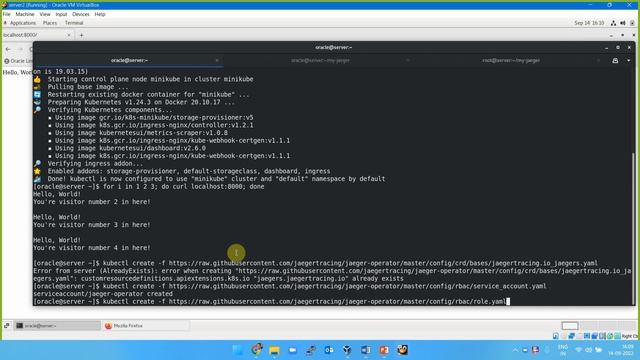Click the 'Pulling base image ...' line
Viewport: 640px width, 360px height.
[x=88, y=87]
